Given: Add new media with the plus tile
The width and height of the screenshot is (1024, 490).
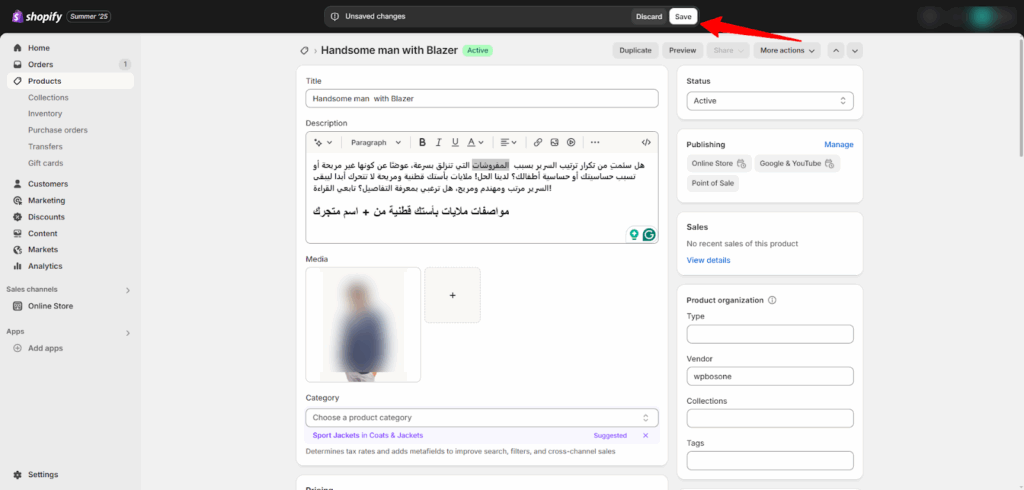Looking at the screenshot, I should (x=452, y=295).
